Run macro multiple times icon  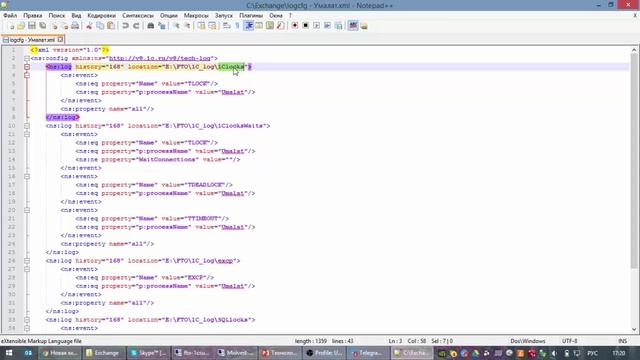(x=327, y=26)
